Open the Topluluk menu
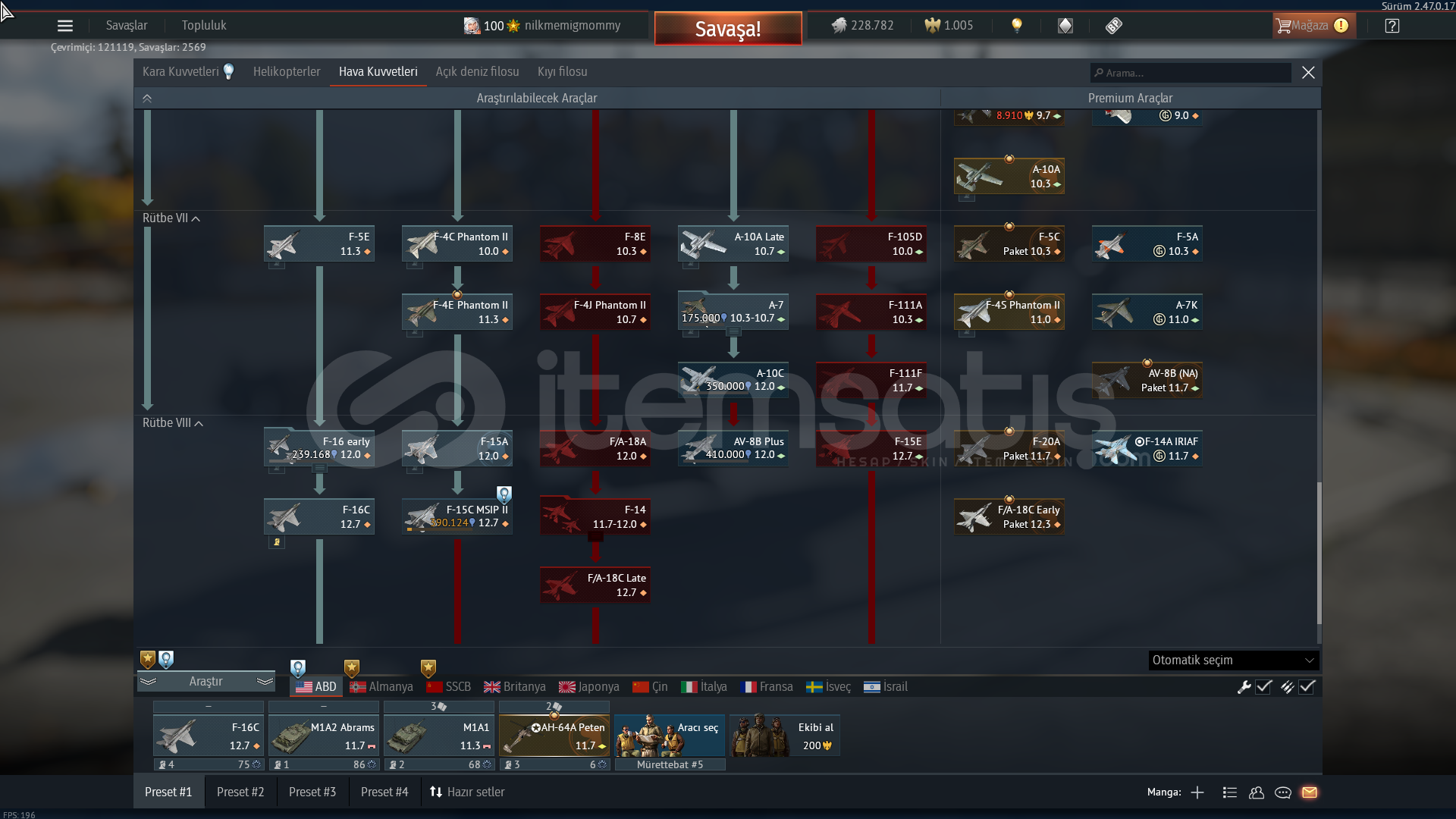 tap(204, 26)
